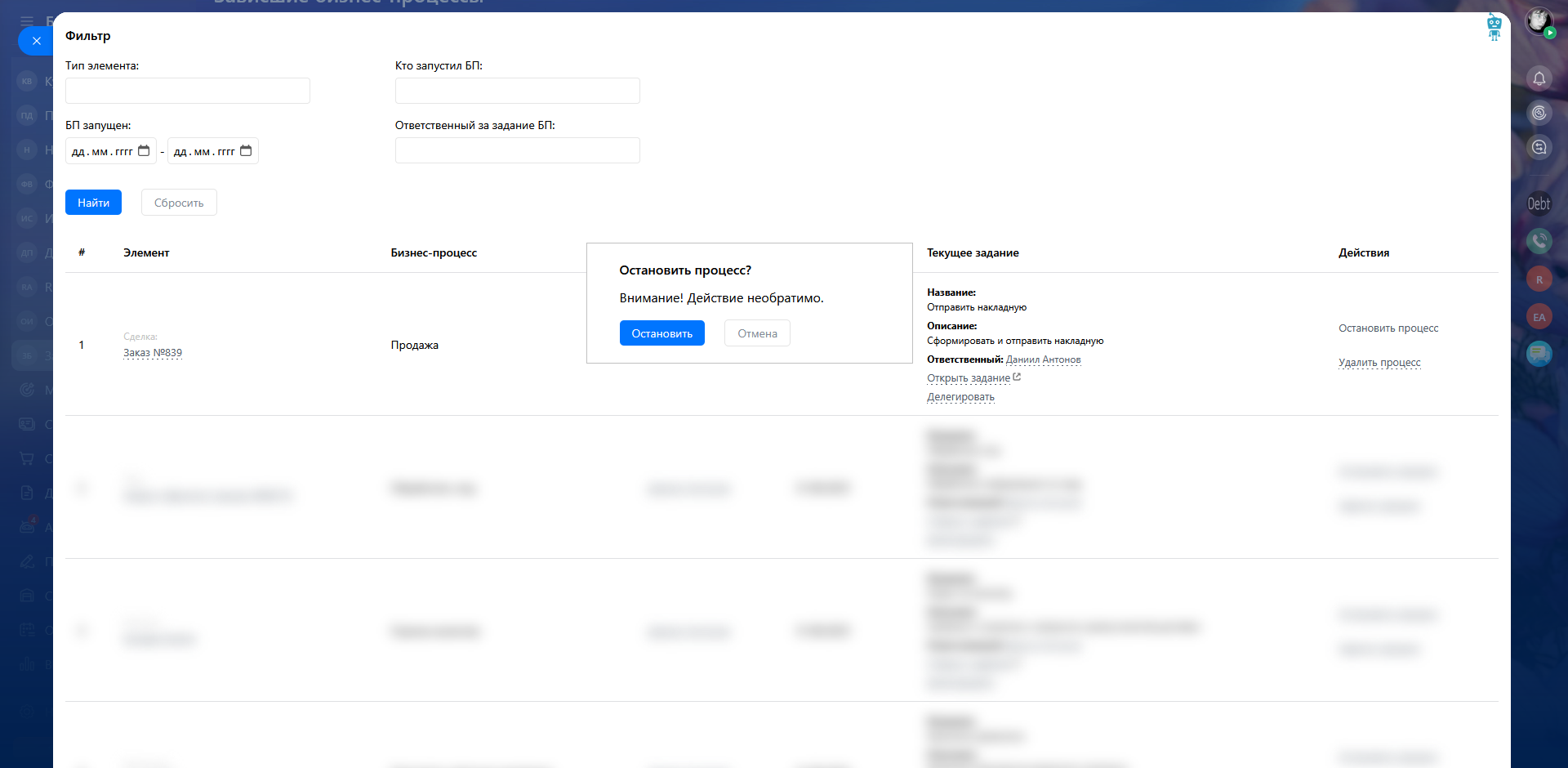Open the ОИ item in left sidebar
The width and height of the screenshot is (1568, 768).
(27, 321)
